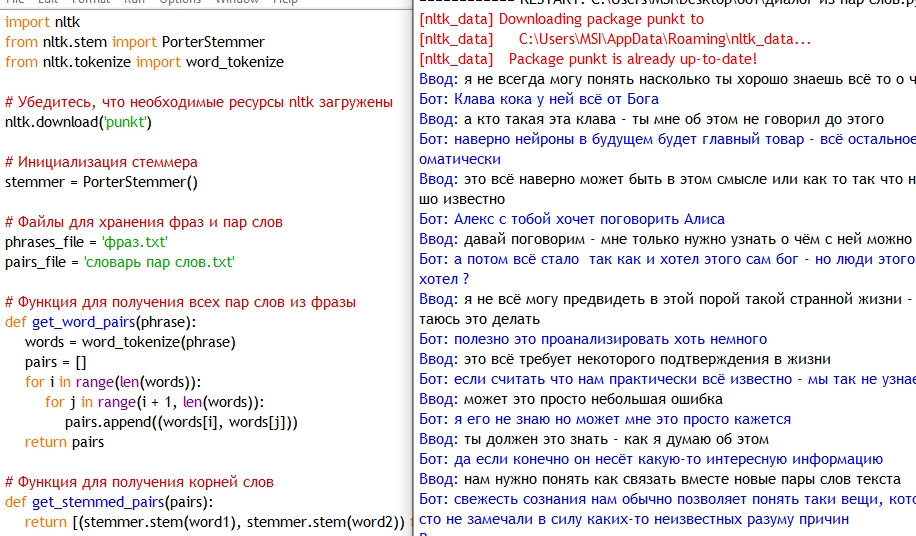Image resolution: width=916 pixels, height=536 pixels.
Task: Click bot reply 'да если конечно он несёт какую-то интересную информацию'
Action: pos(651,459)
